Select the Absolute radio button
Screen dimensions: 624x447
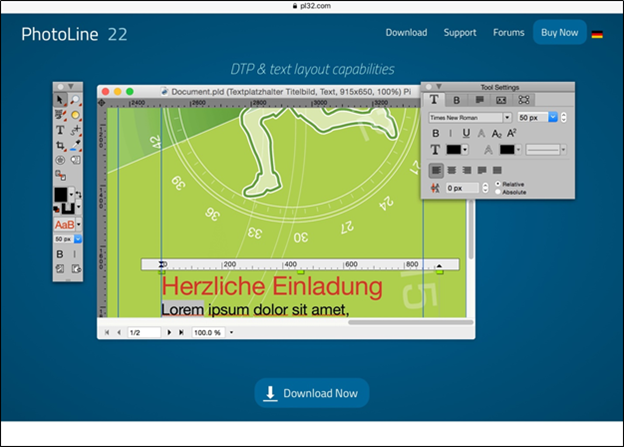tap(498, 192)
